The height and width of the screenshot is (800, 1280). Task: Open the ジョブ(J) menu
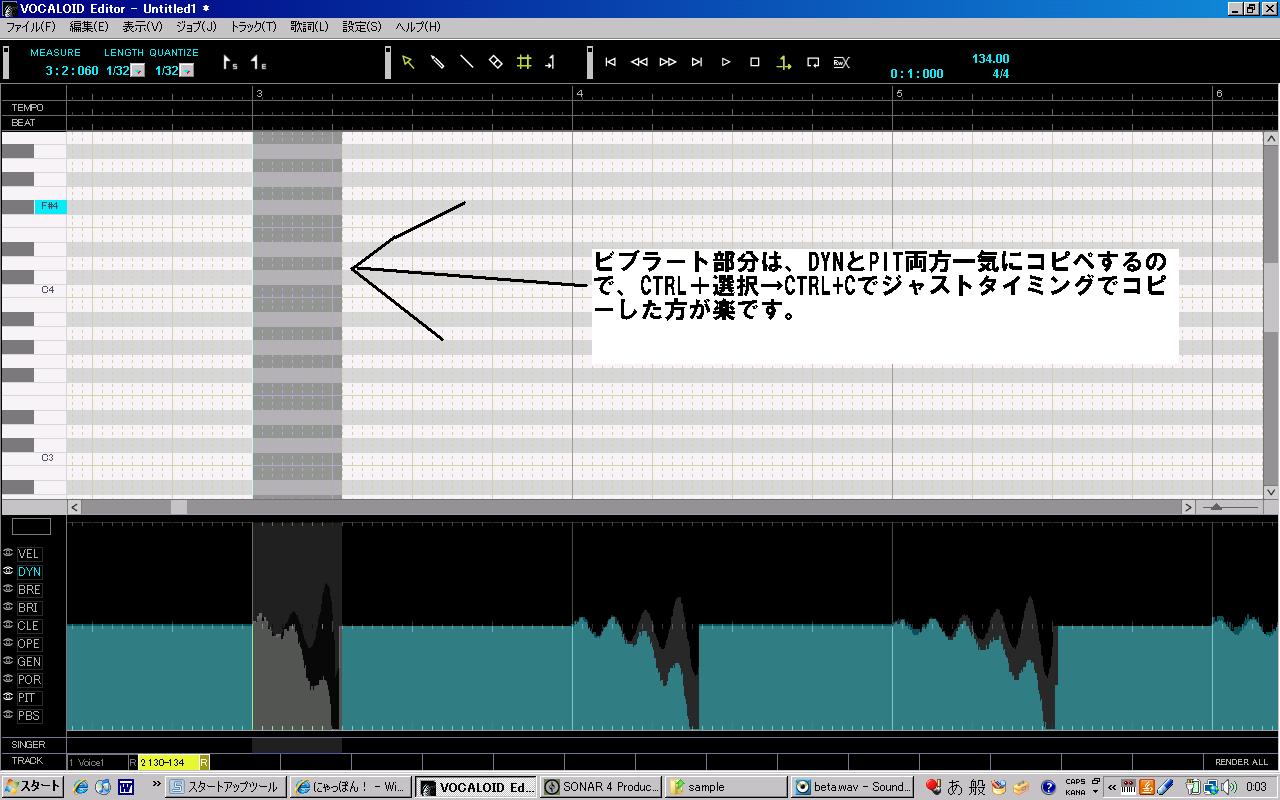tap(196, 27)
